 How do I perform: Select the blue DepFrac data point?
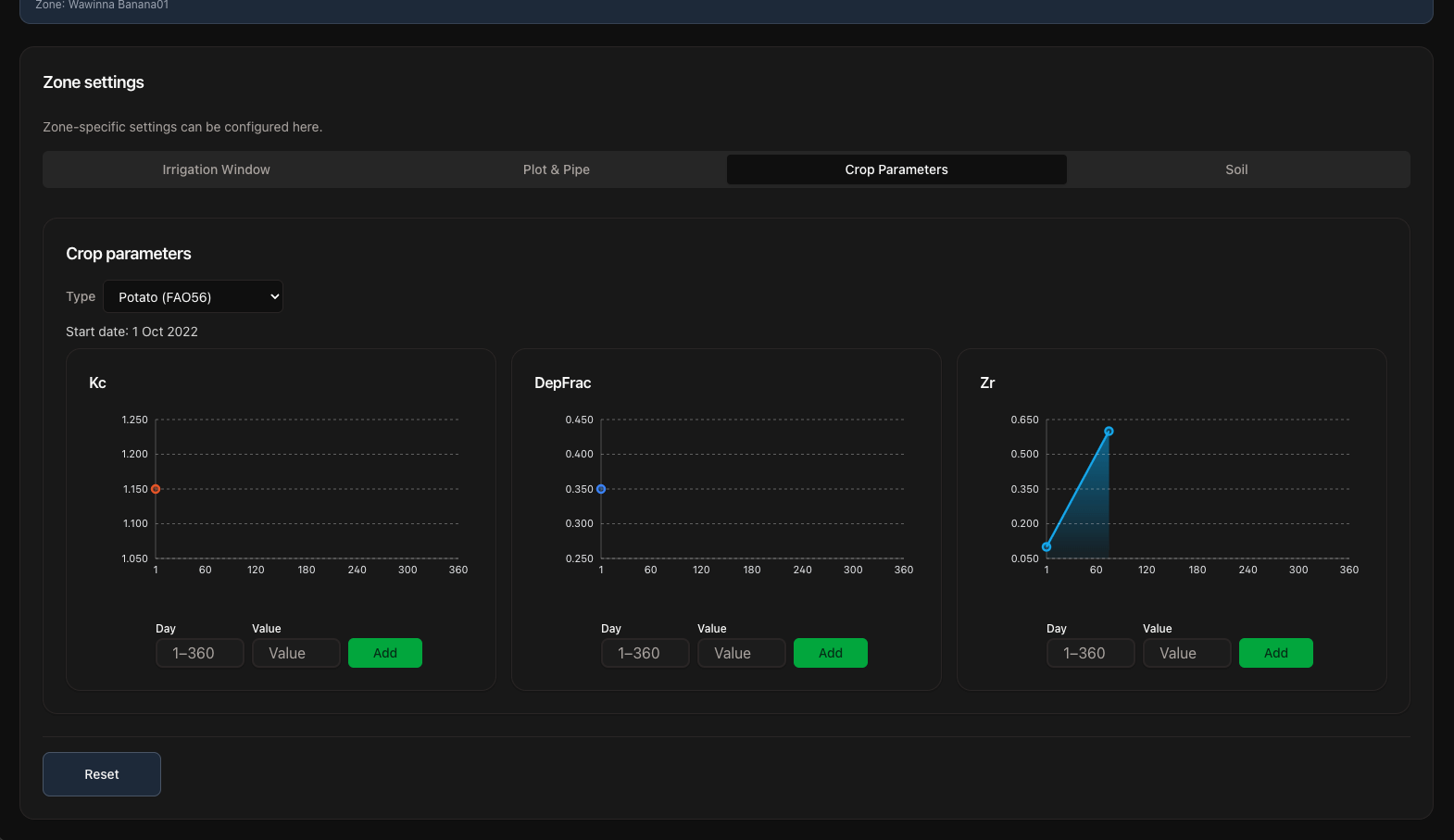pyautogui.click(x=601, y=489)
